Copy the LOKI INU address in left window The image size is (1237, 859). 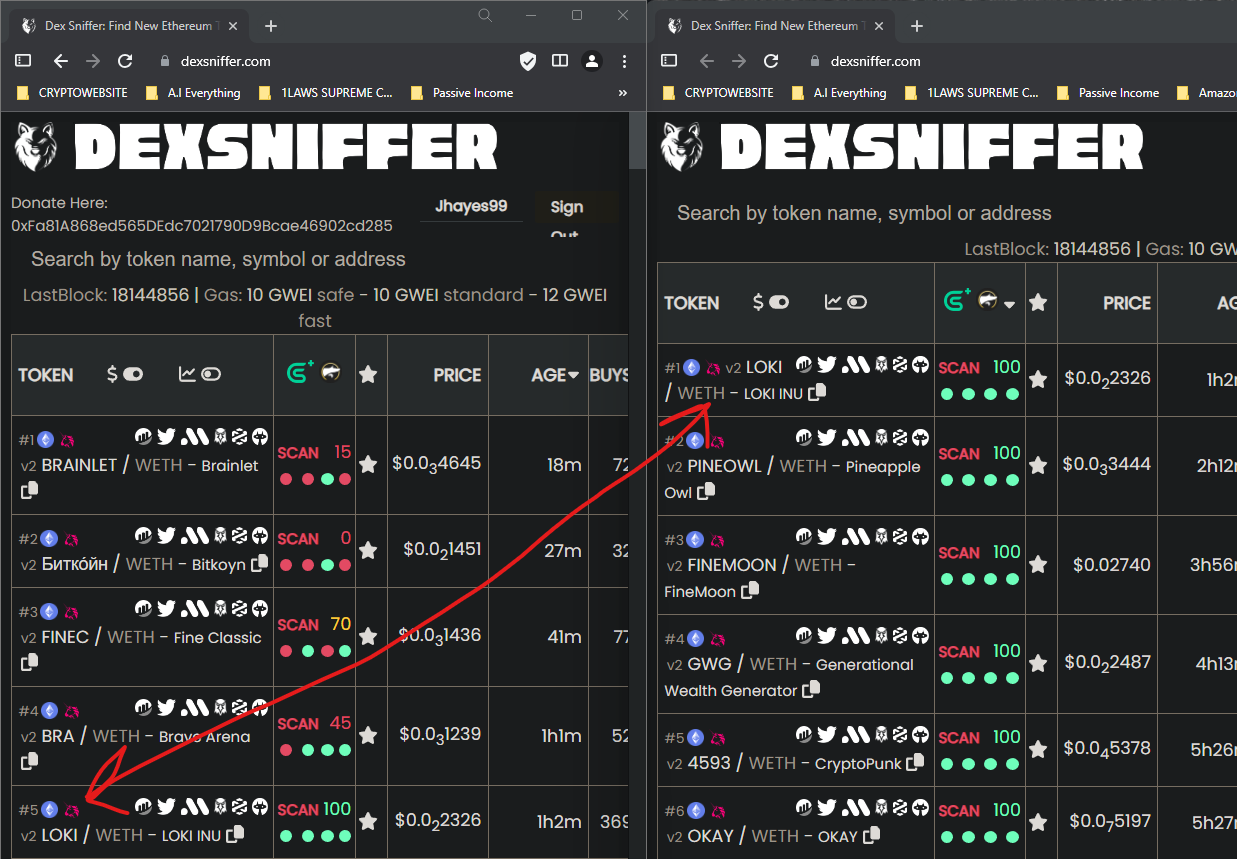(x=235, y=834)
